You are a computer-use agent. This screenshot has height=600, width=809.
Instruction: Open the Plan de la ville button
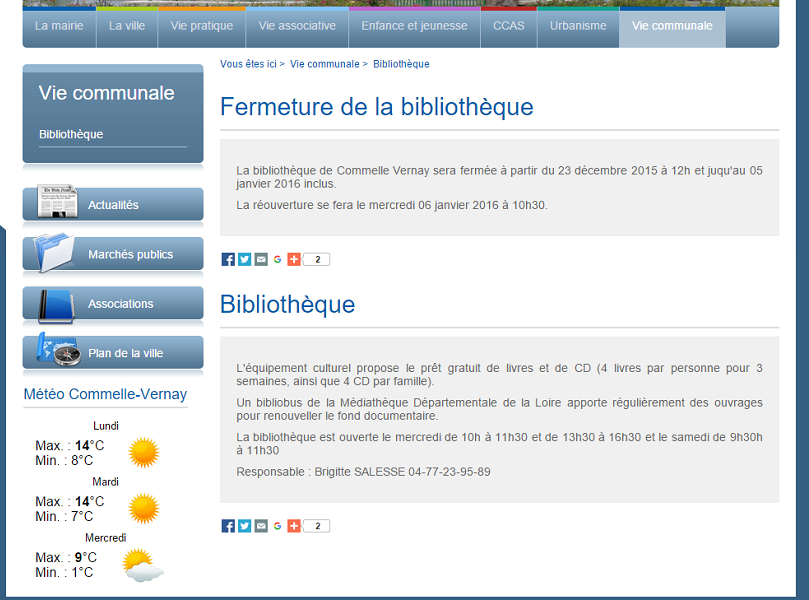tap(113, 353)
